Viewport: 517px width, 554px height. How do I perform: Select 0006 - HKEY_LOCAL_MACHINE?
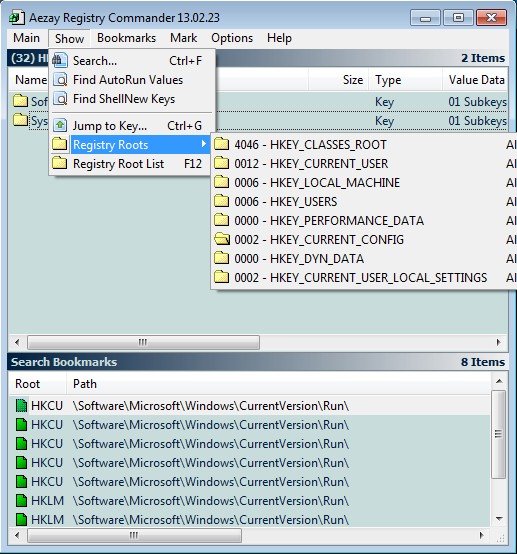click(x=364, y=183)
